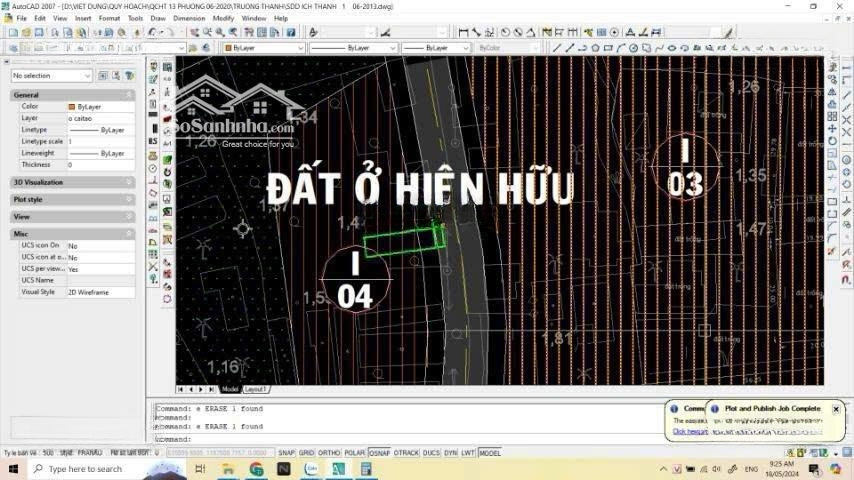Select the Rectangle draw tool
Viewport: 854px width, 480px height.
pyautogui.click(x=608, y=48)
